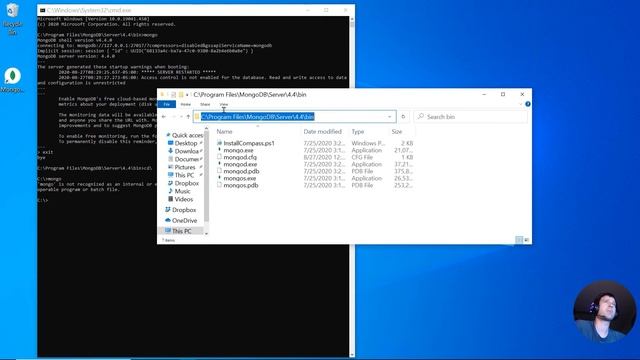Click the Search bin input field

click(x=471, y=117)
